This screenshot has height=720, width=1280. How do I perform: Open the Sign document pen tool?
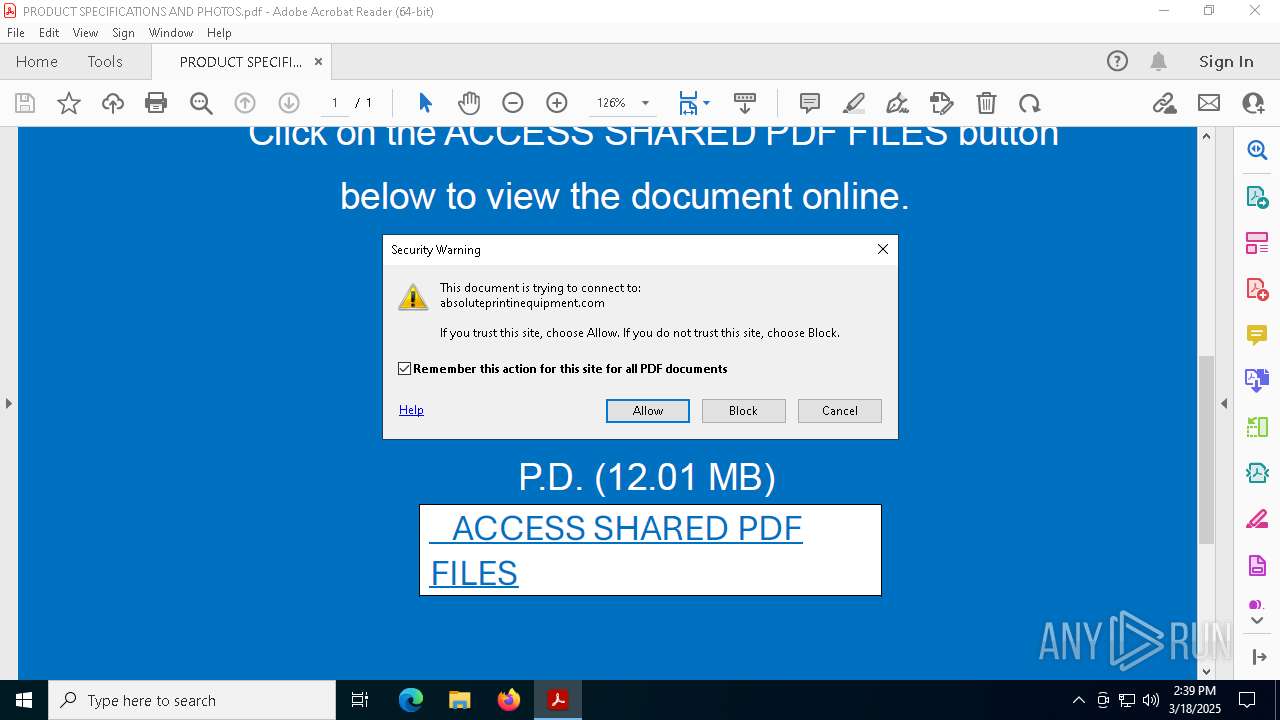coord(898,103)
